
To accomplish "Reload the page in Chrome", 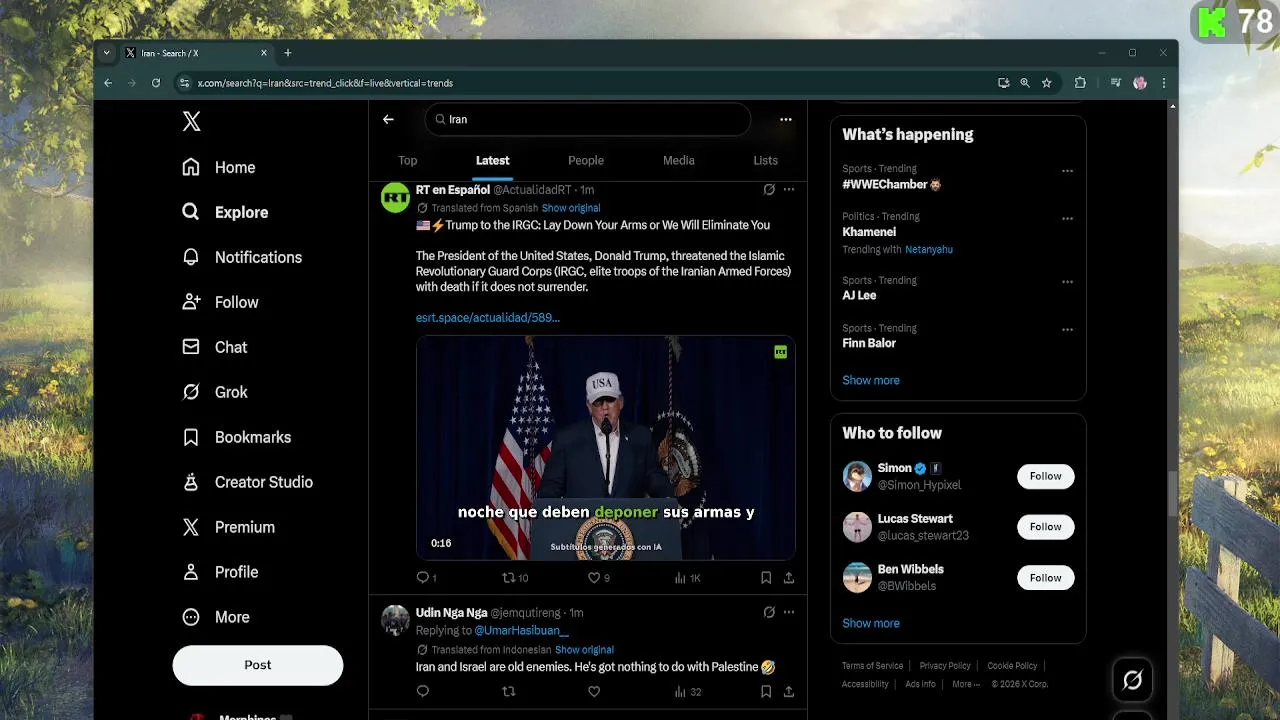I will click(156, 83).
